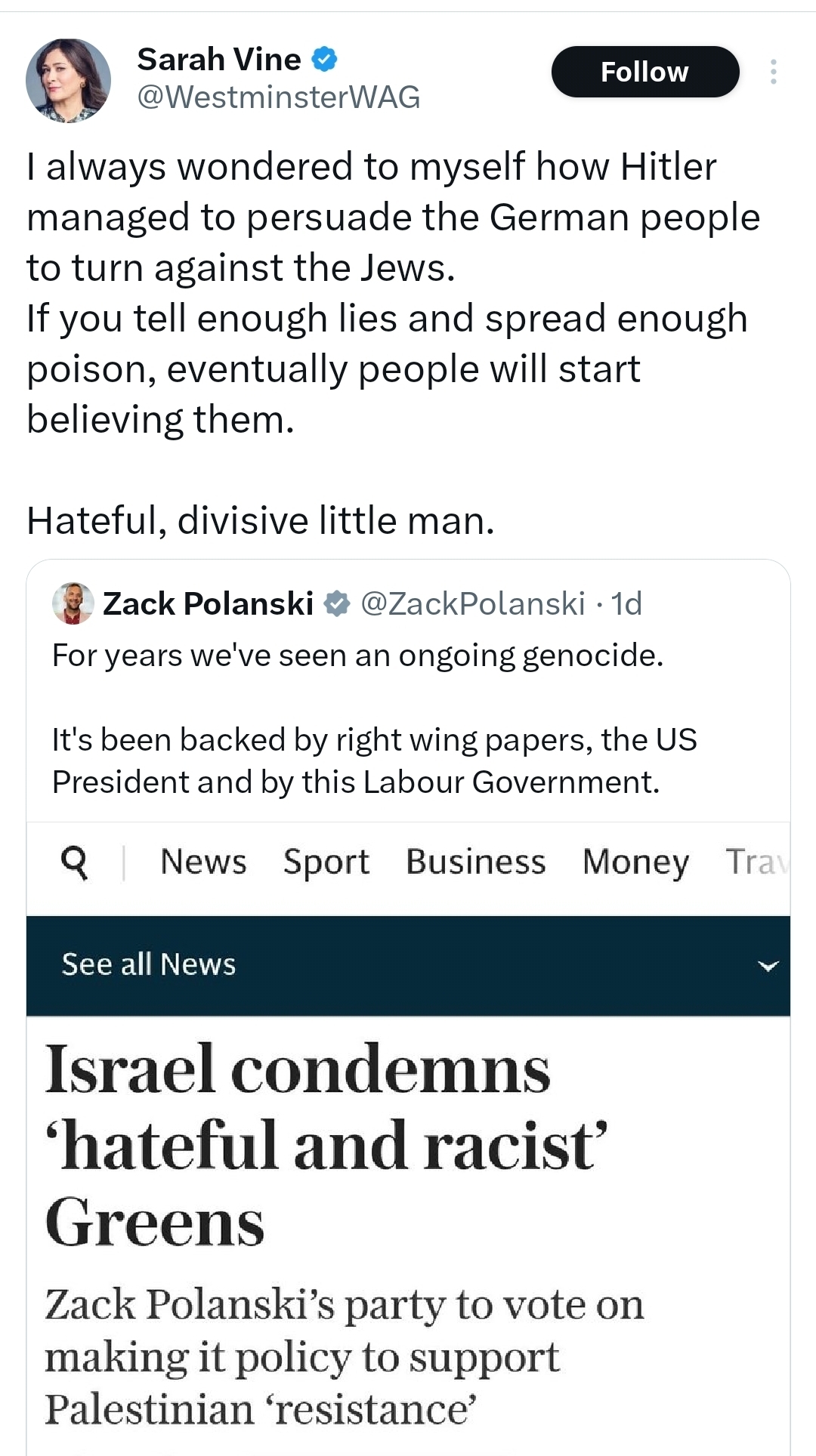
Task: Open the @WestminsterWAG handle
Action: (278, 97)
